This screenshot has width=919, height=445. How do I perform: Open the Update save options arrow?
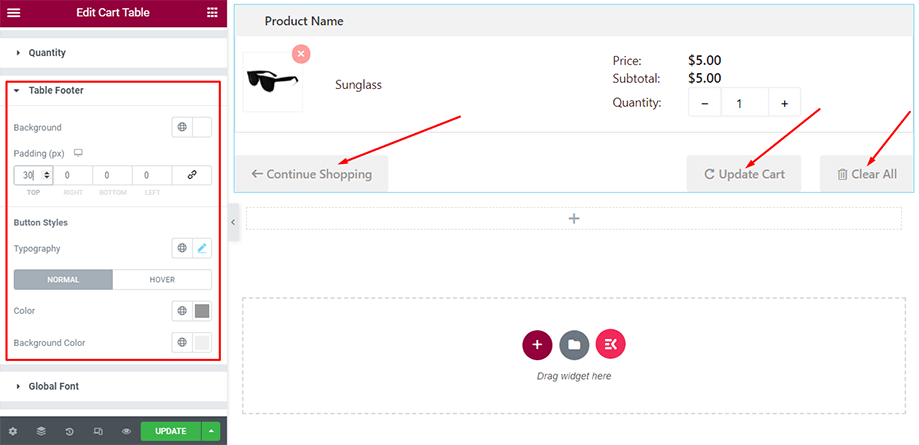211,431
